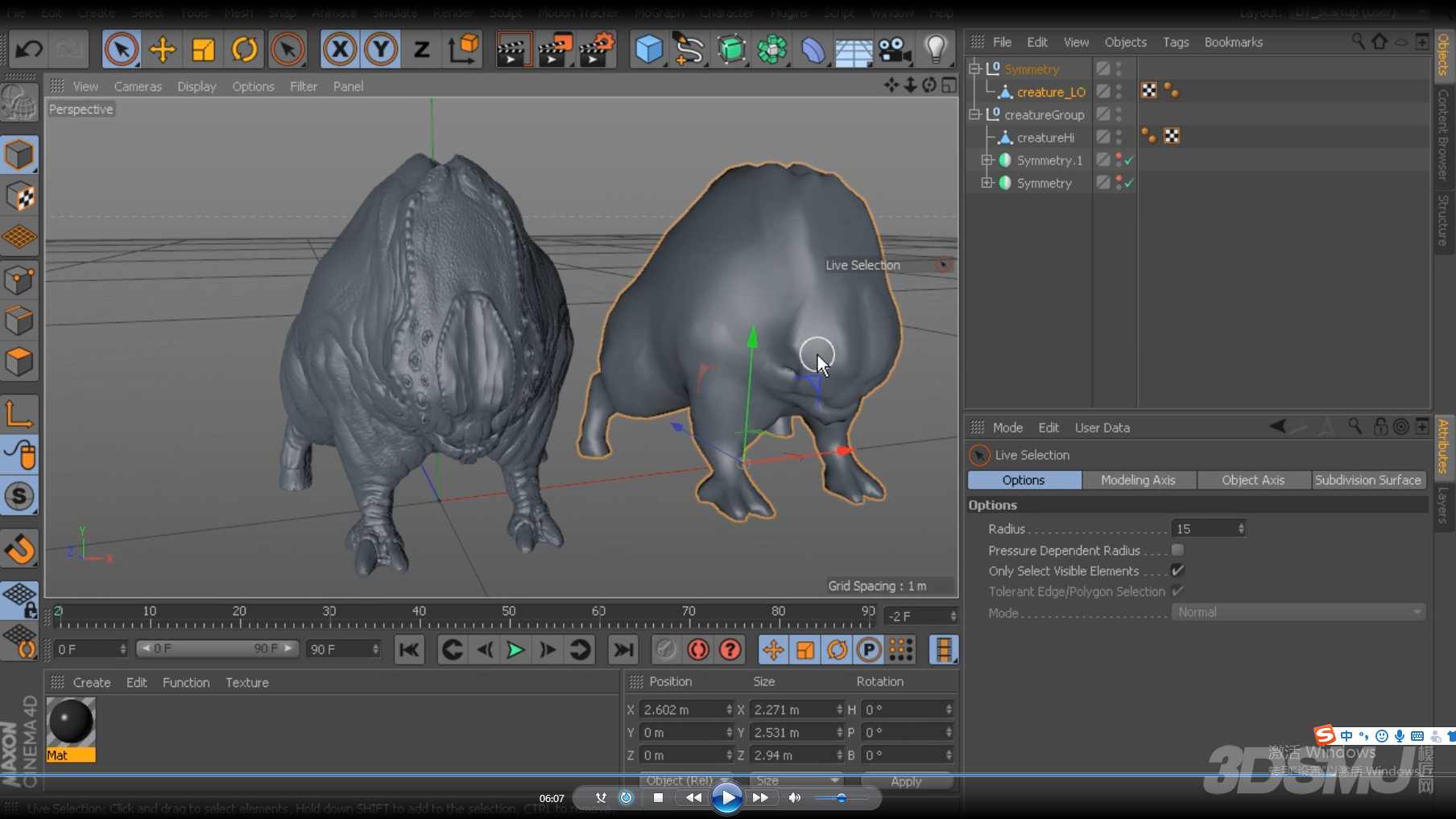This screenshot has width=1456, height=819.
Task: Expand Symmetry.1 object
Action: pos(987,160)
